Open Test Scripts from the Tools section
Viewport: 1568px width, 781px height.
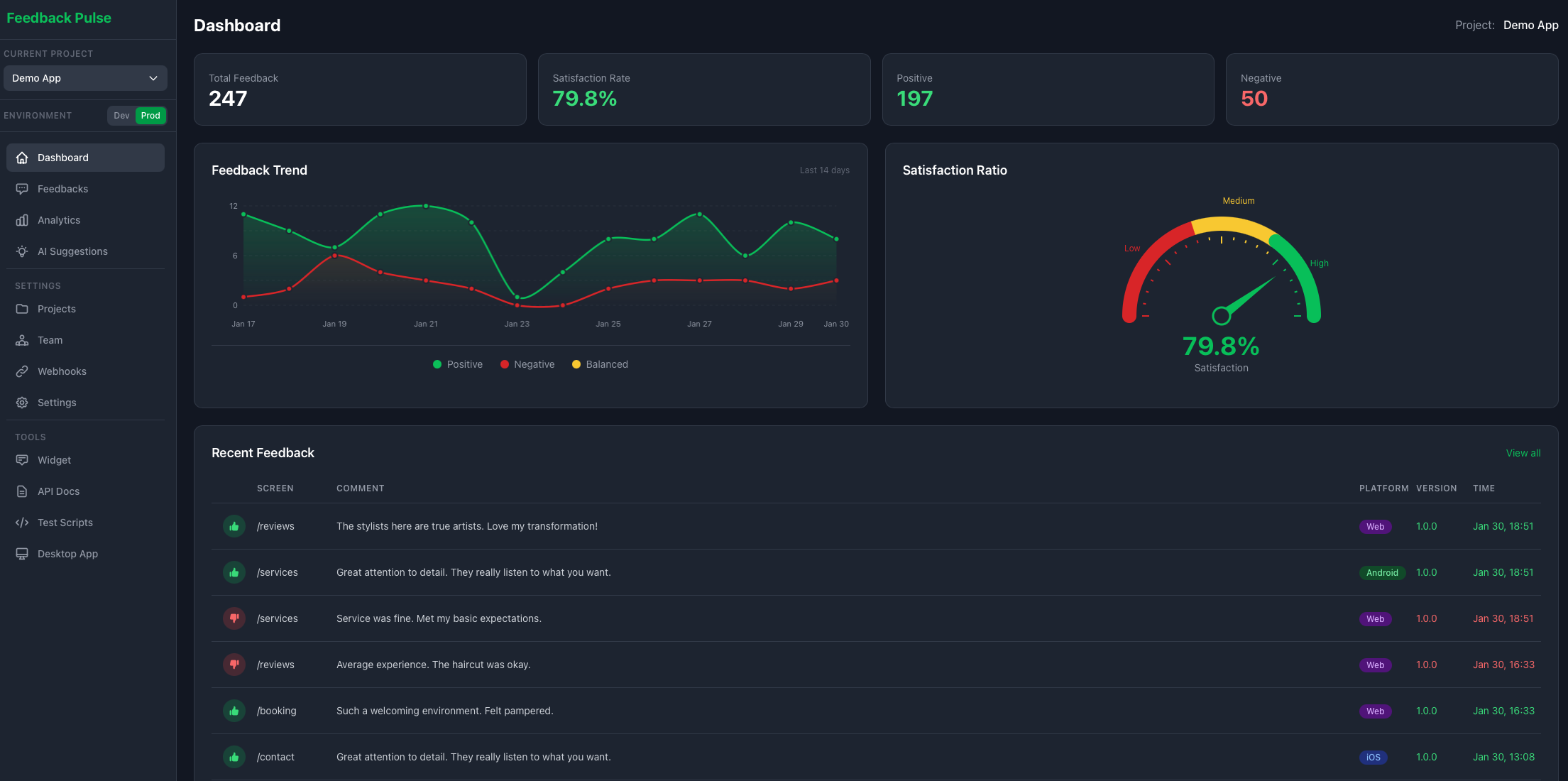(65, 523)
